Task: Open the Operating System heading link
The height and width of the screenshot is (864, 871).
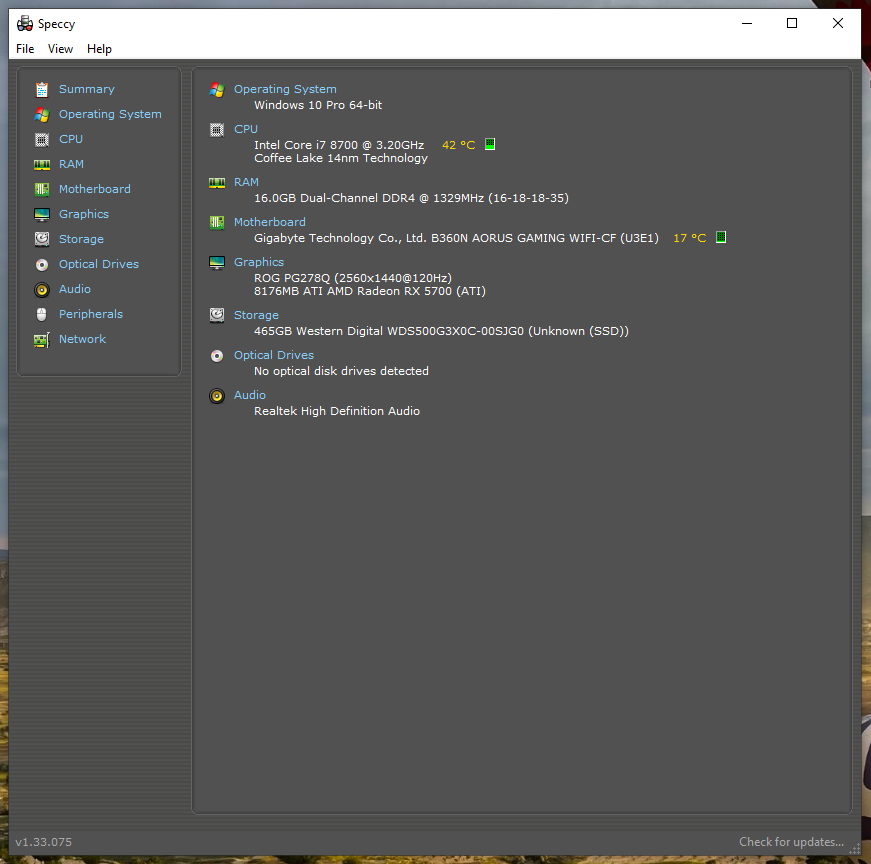Action: pyautogui.click(x=285, y=89)
